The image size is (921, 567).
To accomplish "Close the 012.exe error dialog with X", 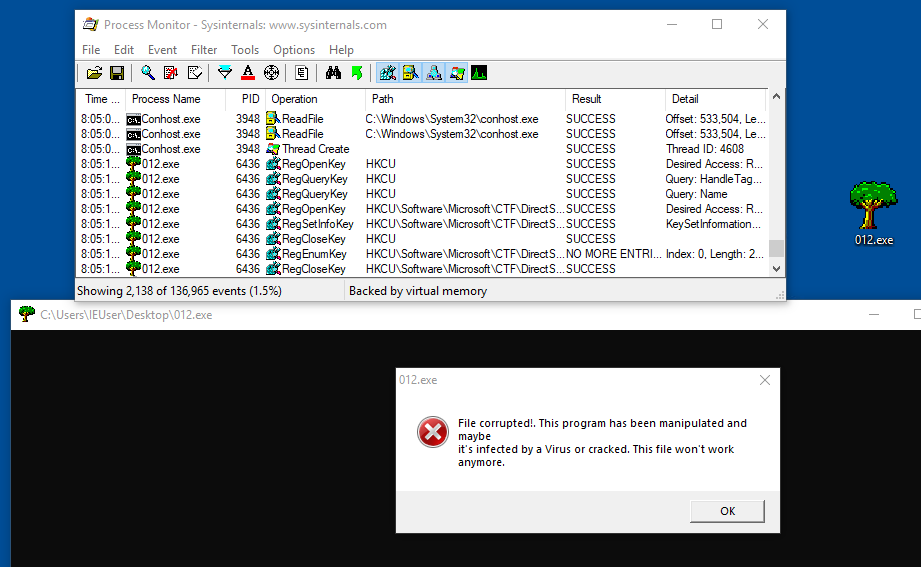I will pos(765,380).
